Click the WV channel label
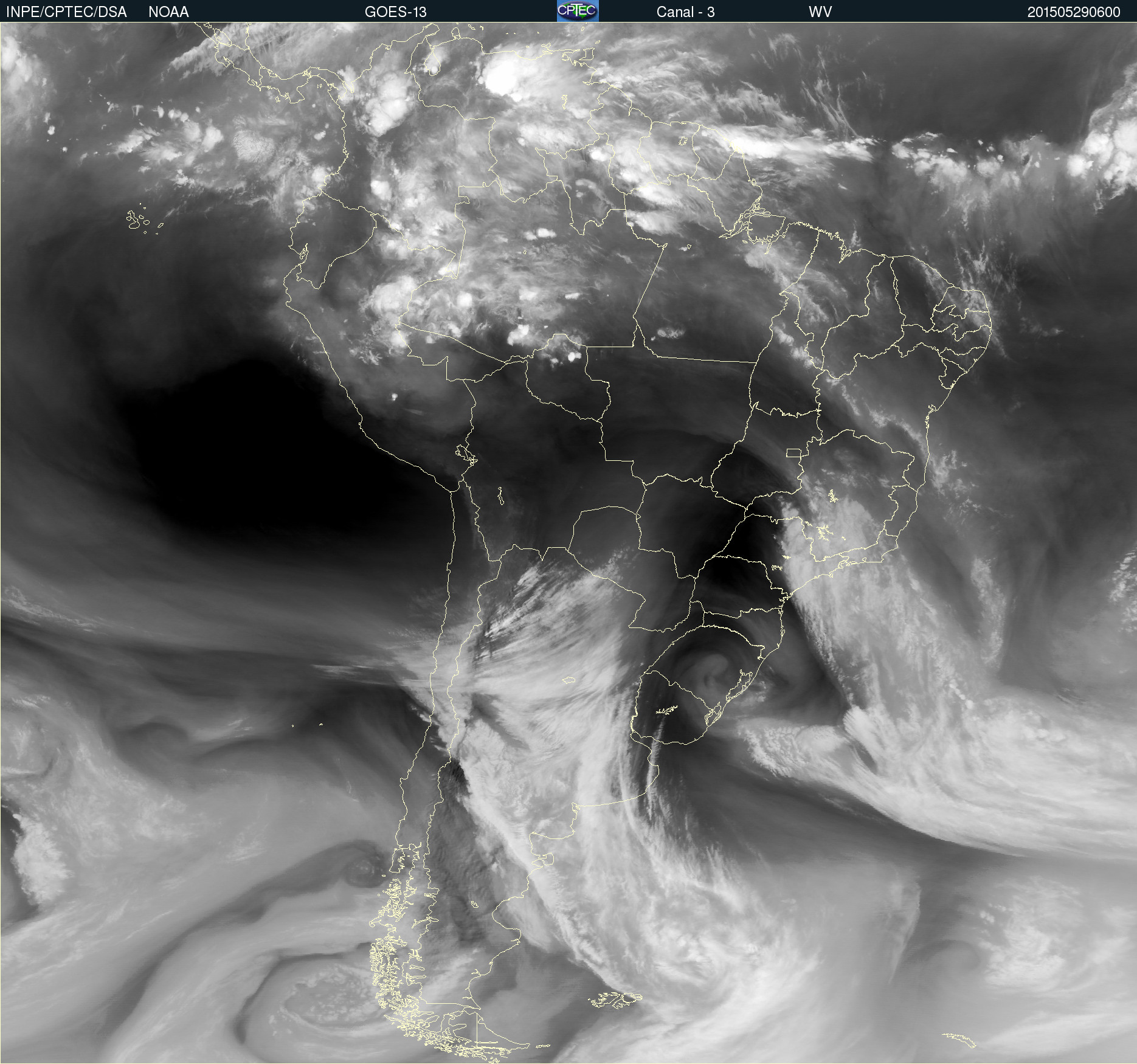The width and height of the screenshot is (1137, 1064). 820,12
